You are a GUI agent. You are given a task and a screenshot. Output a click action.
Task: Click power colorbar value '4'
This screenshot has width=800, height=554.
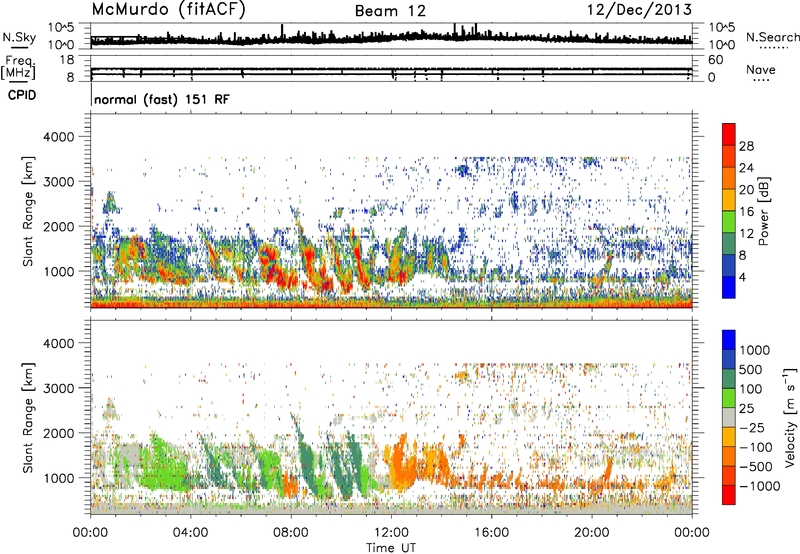[742, 278]
